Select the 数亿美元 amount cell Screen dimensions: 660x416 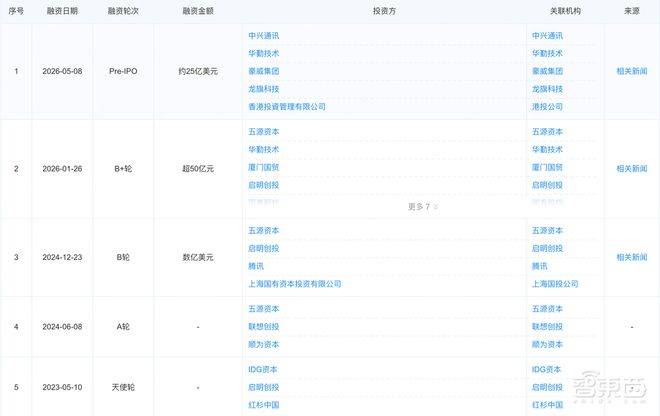coord(198,257)
